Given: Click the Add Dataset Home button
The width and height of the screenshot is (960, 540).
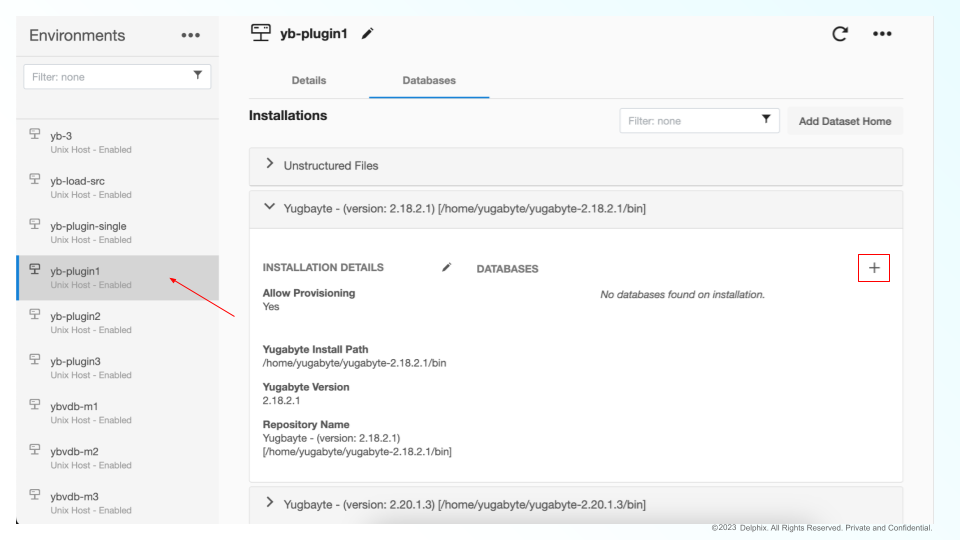Looking at the screenshot, I should click(x=844, y=121).
